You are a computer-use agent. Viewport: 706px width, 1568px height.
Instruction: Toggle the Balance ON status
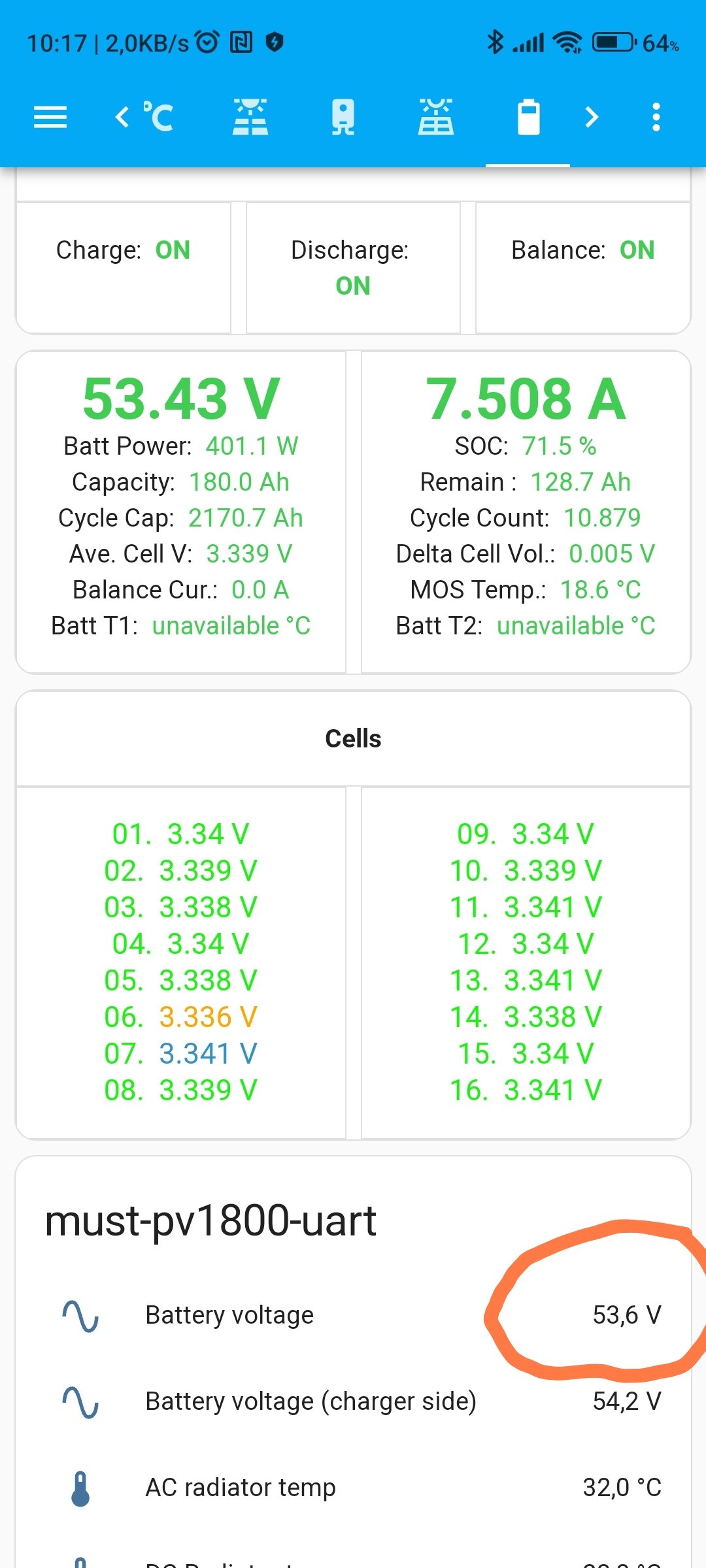click(637, 250)
